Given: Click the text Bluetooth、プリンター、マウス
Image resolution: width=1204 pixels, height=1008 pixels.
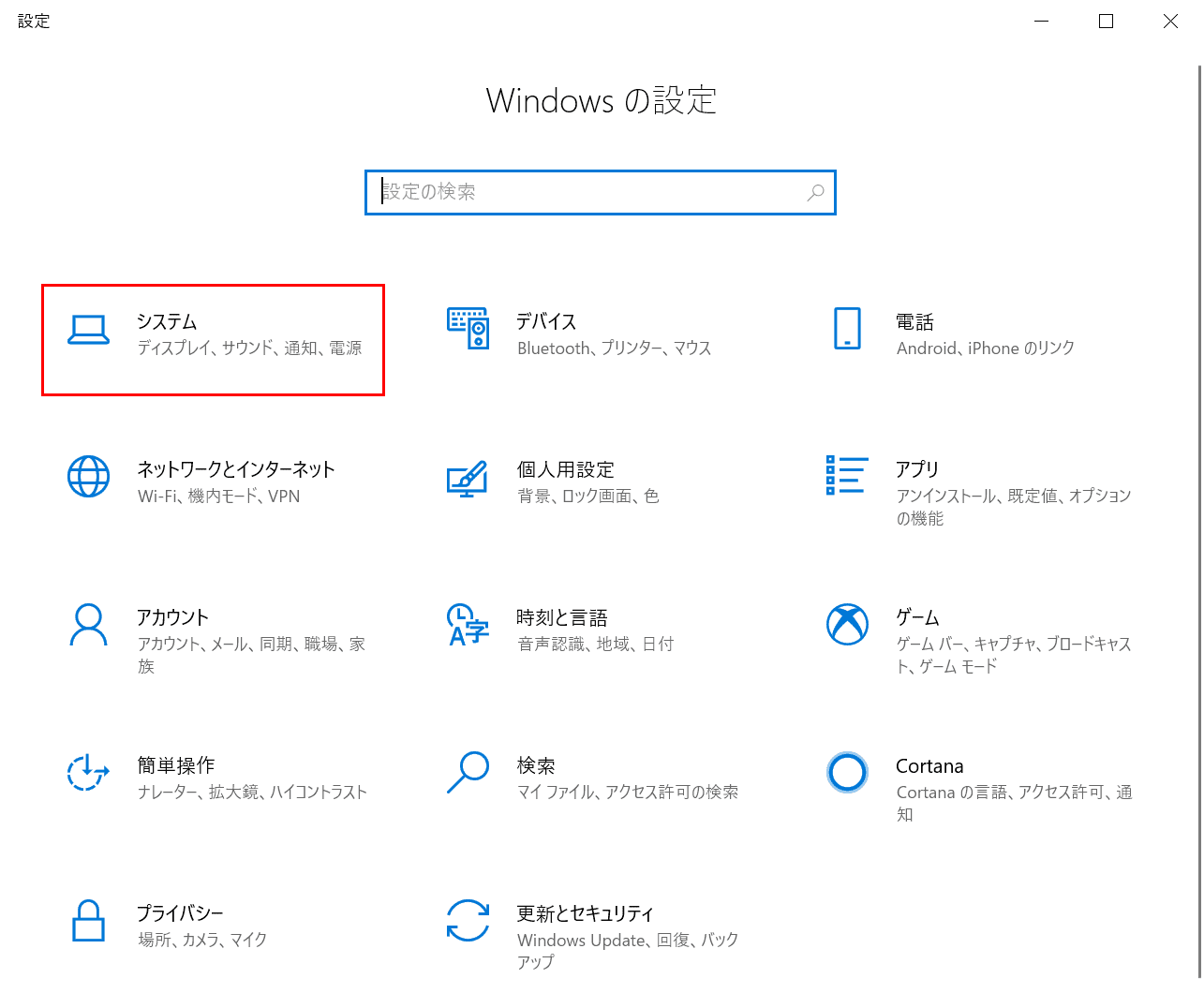Looking at the screenshot, I should pos(614,348).
